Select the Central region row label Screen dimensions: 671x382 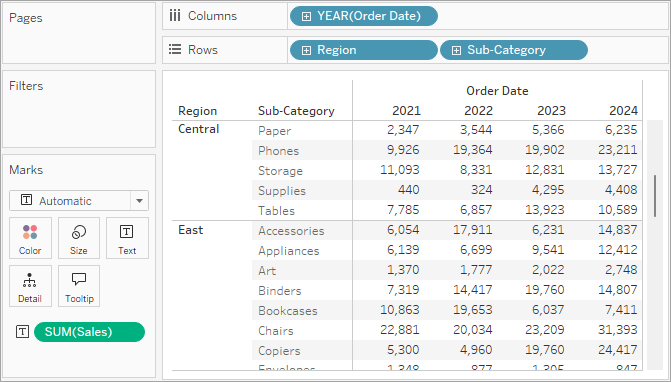point(199,129)
